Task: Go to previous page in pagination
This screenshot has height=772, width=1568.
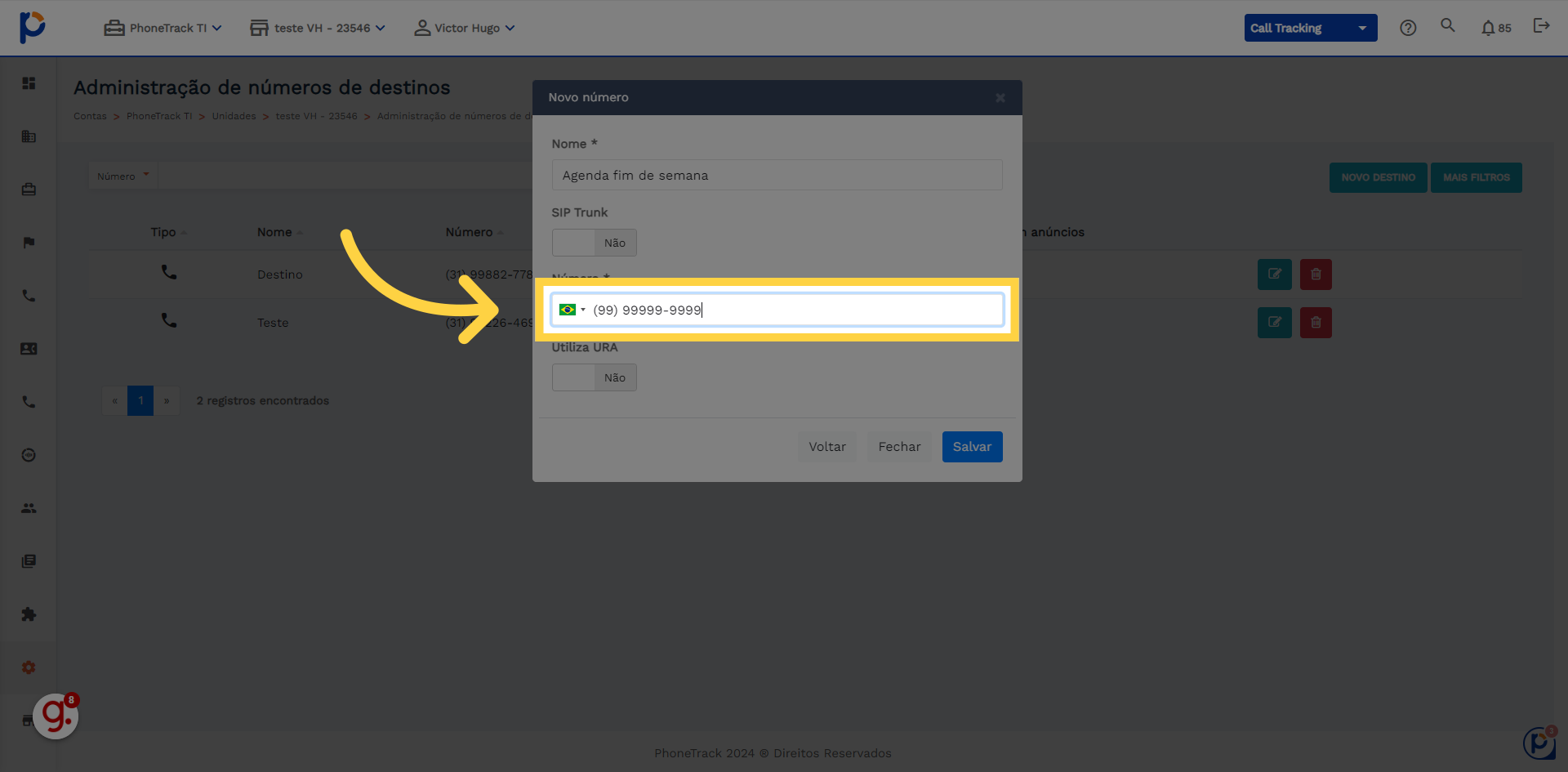Action: click(x=114, y=400)
